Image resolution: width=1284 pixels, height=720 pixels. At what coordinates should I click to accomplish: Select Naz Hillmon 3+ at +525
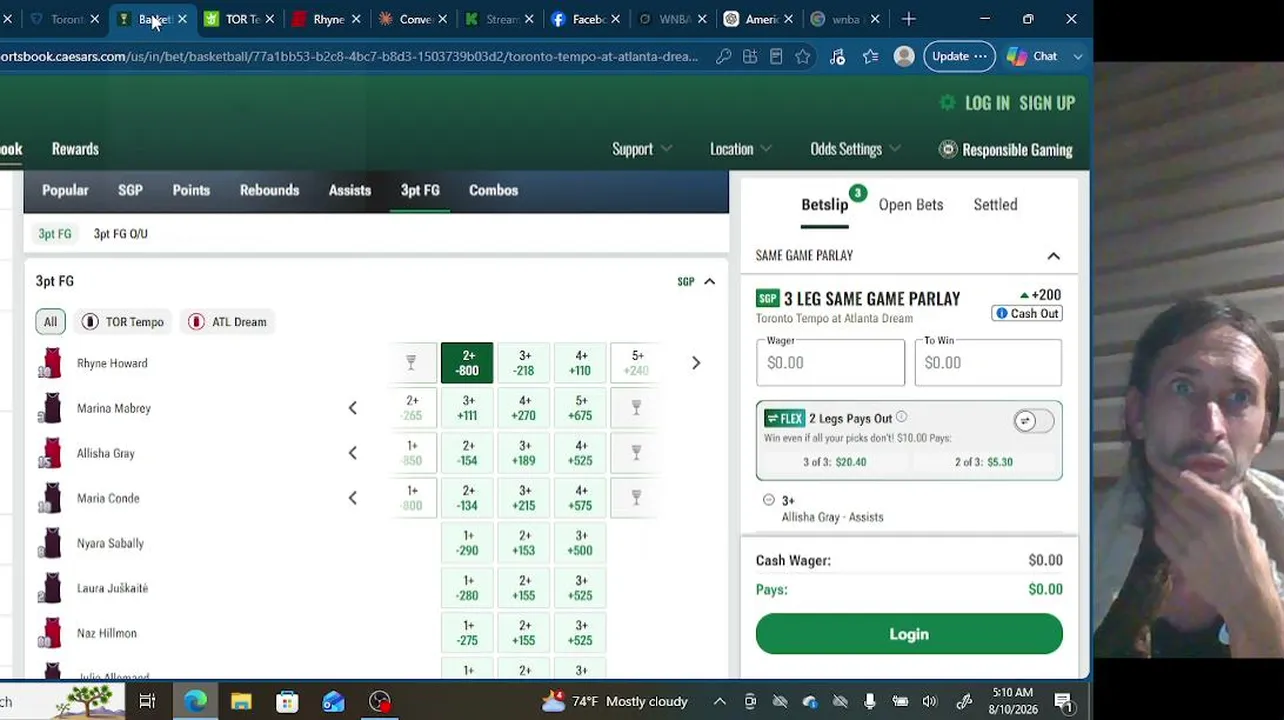coord(580,633)
